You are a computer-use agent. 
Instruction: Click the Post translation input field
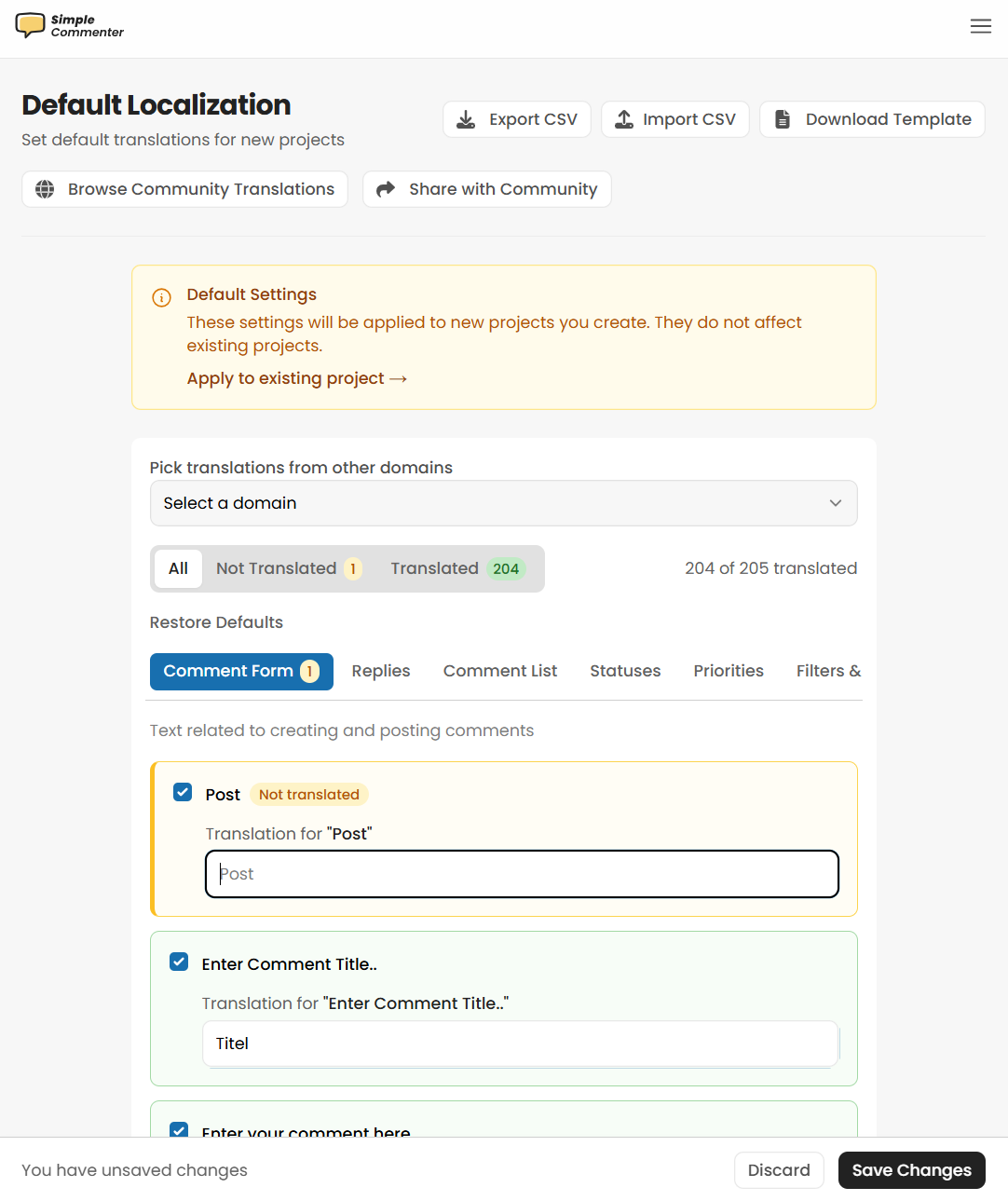tap(522, 874)
